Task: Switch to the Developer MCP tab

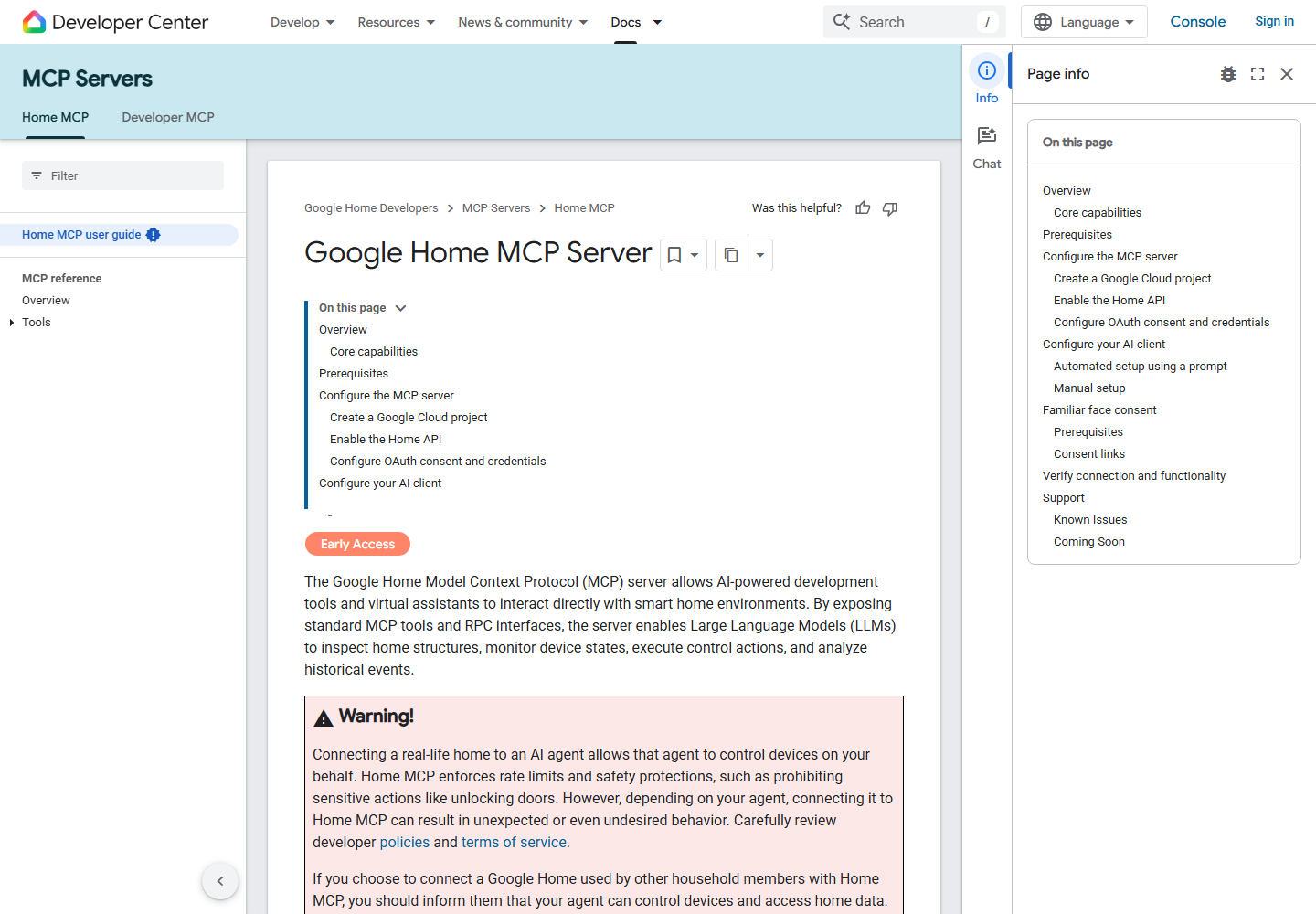Action: pyautogui.click(x=168, y=117)
